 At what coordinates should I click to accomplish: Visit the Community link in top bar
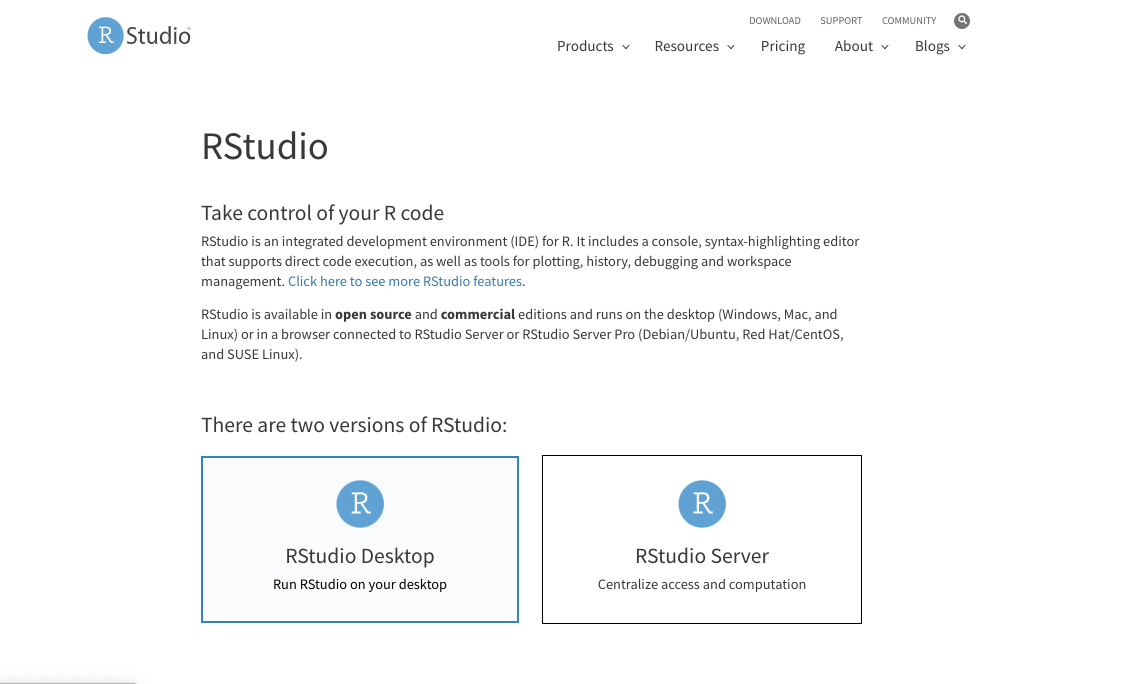click(908, 21)
